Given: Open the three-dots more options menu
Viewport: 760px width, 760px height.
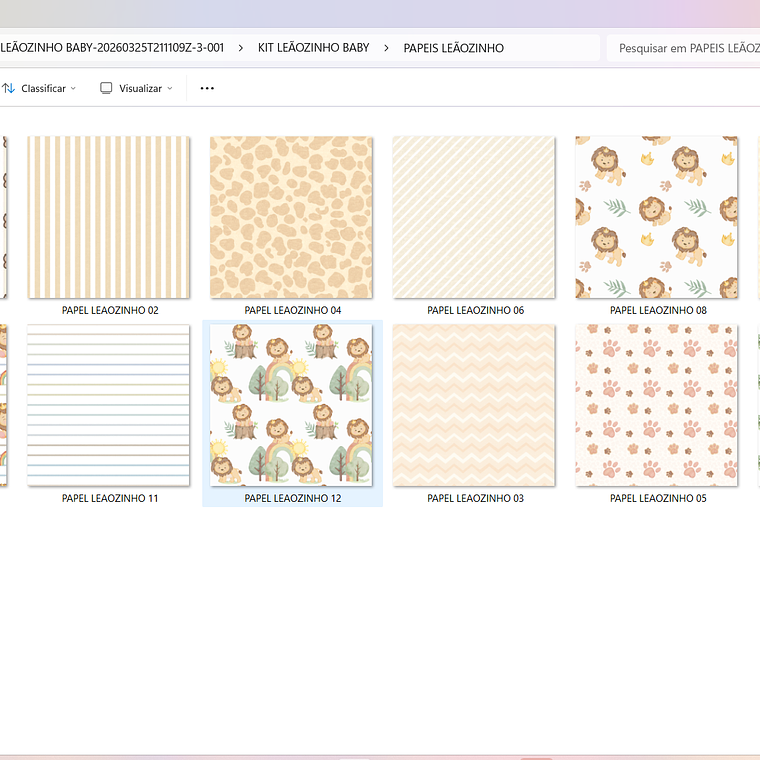Looking at the screenshot, I should (x=207, y=88).
